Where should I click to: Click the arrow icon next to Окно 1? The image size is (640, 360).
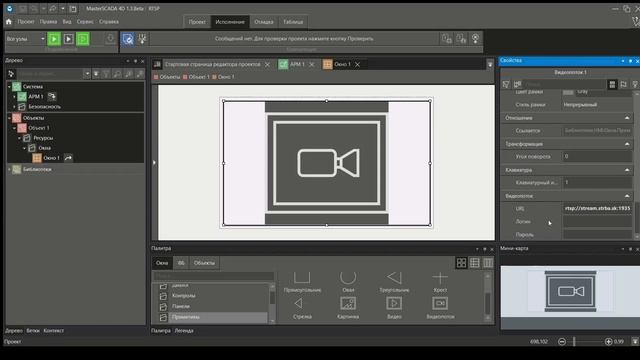(68, 158)
